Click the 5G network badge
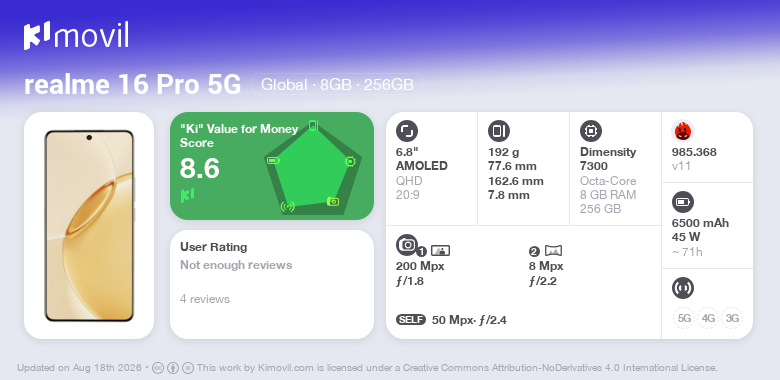This screenshot has width=780, height=380. [684, 318]
